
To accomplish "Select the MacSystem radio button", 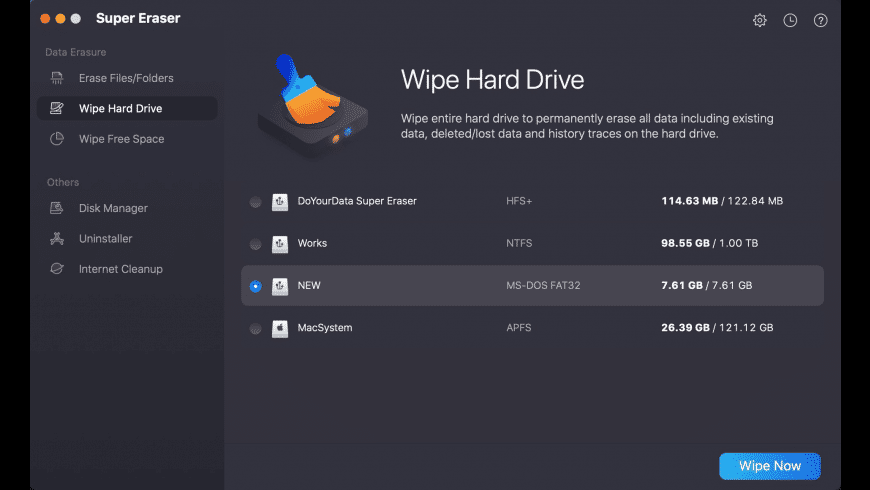I will pos(255,329).
